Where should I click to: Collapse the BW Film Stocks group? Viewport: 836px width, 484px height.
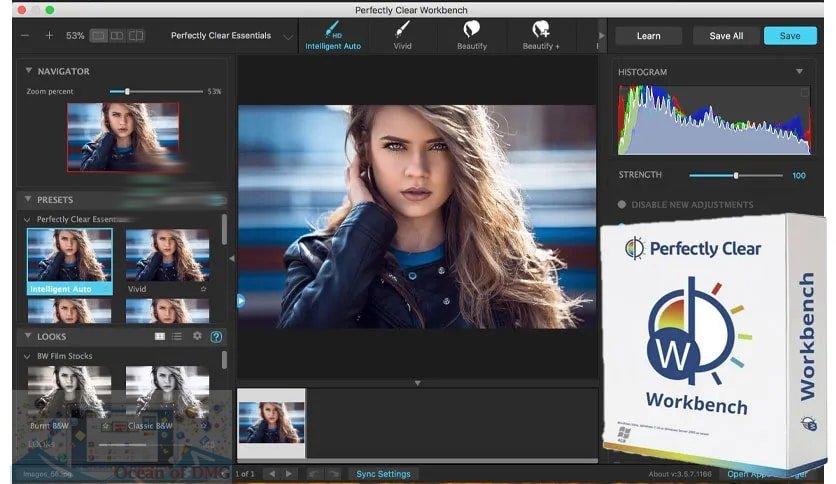(x=27, y=356)
